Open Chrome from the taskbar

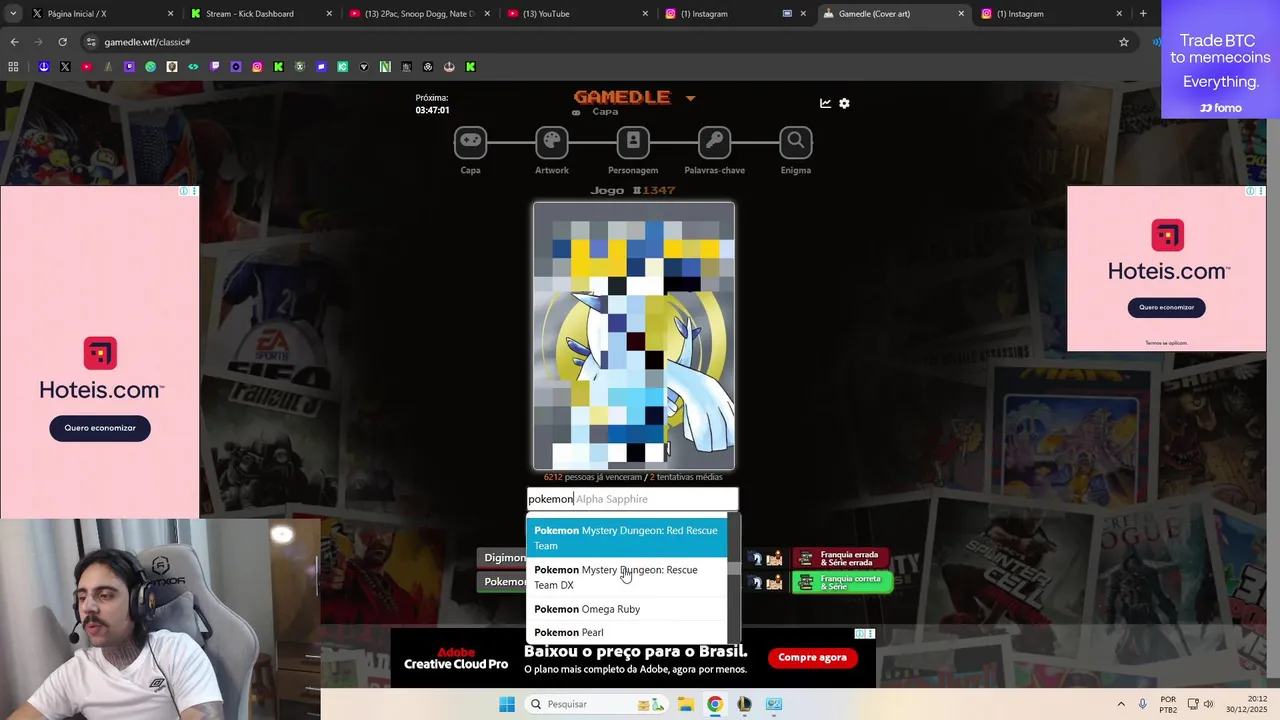point(715,704)
